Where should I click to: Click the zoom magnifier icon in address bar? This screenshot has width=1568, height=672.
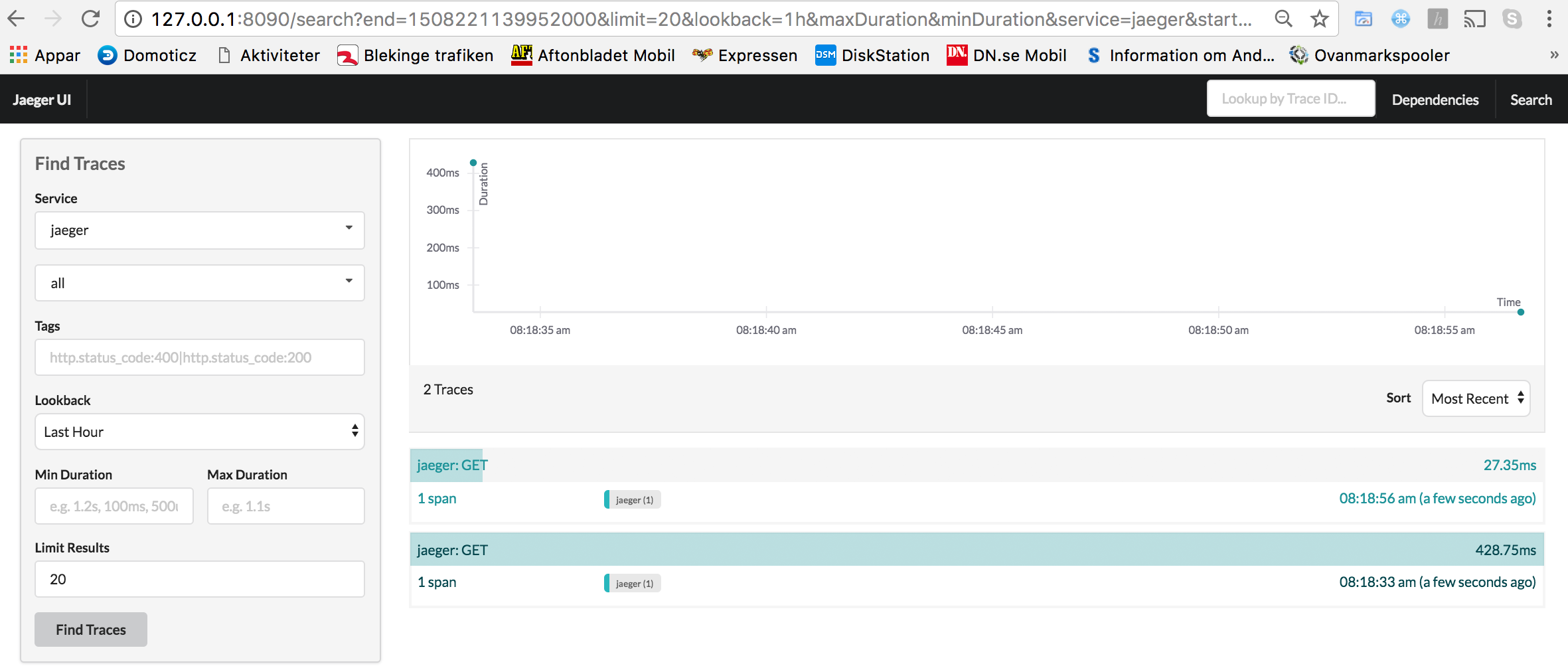1283,19
